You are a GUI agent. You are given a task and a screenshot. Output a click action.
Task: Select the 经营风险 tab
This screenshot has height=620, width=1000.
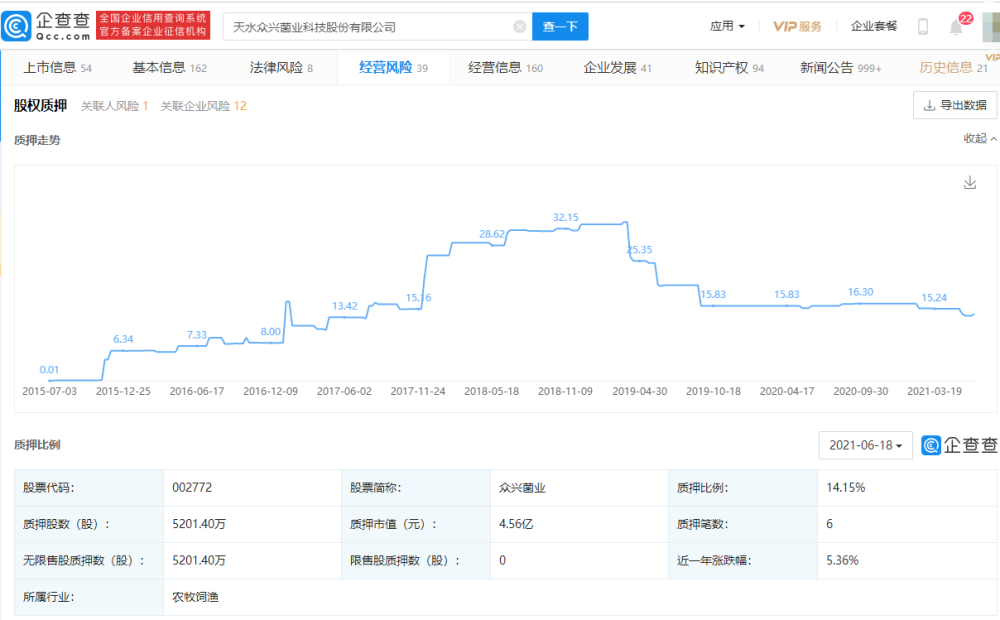pos(393,68)
